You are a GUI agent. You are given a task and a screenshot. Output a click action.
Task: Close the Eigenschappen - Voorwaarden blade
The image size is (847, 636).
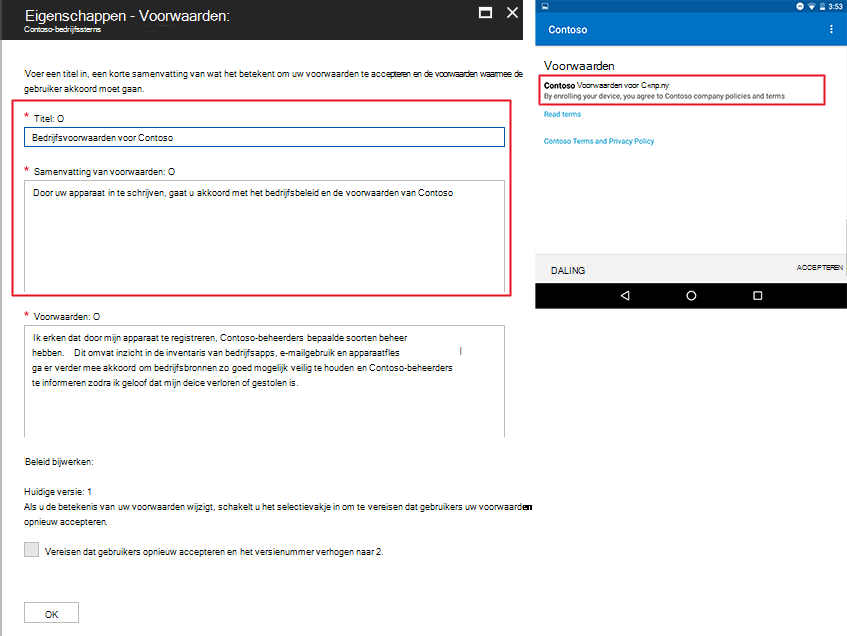(512, 12)
